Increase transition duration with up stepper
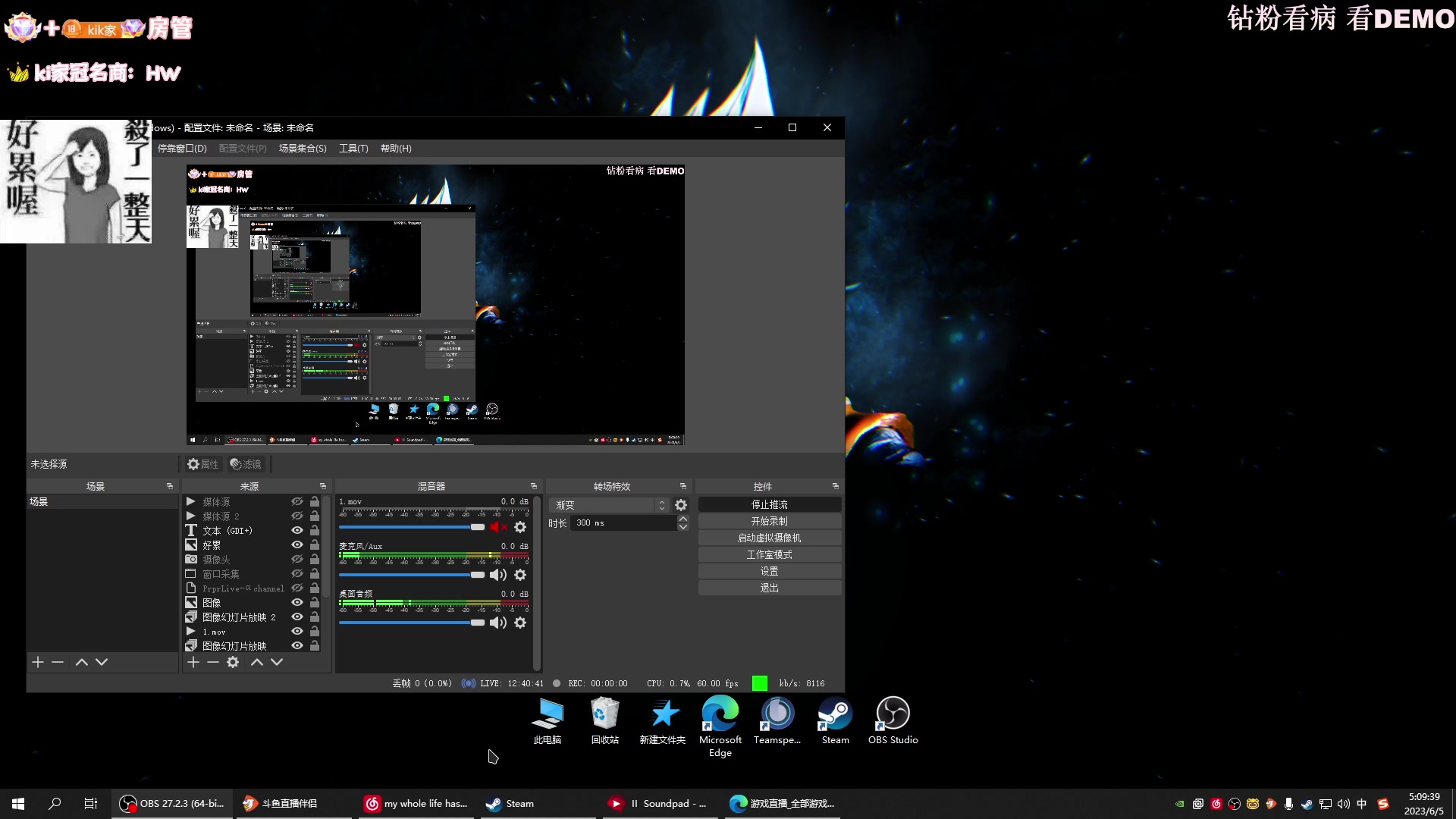The image size is (1456, 819). tap(683, 519)
